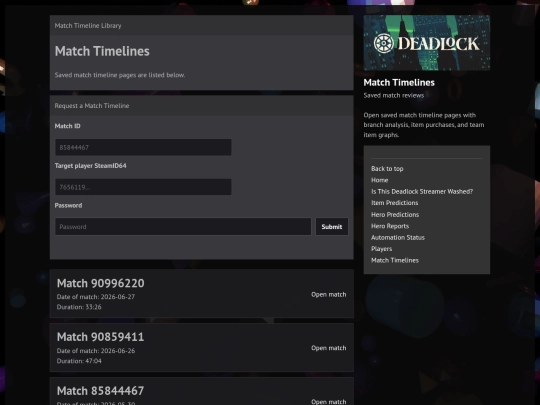540x405 pixels.
Task: Open Automation Status page
Action: 398,237
